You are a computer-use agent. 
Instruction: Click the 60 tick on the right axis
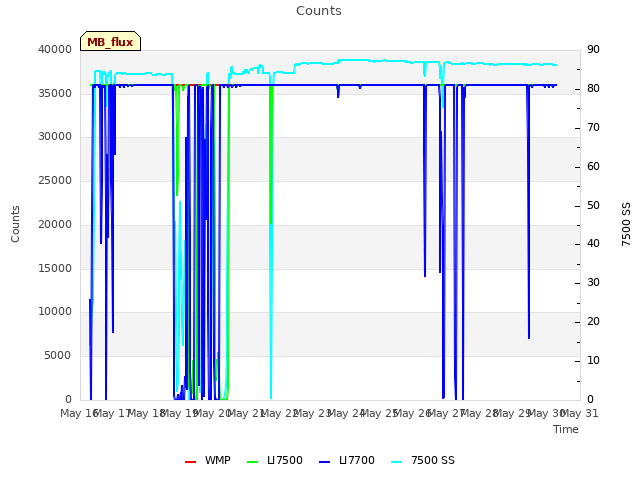point(593,167)
